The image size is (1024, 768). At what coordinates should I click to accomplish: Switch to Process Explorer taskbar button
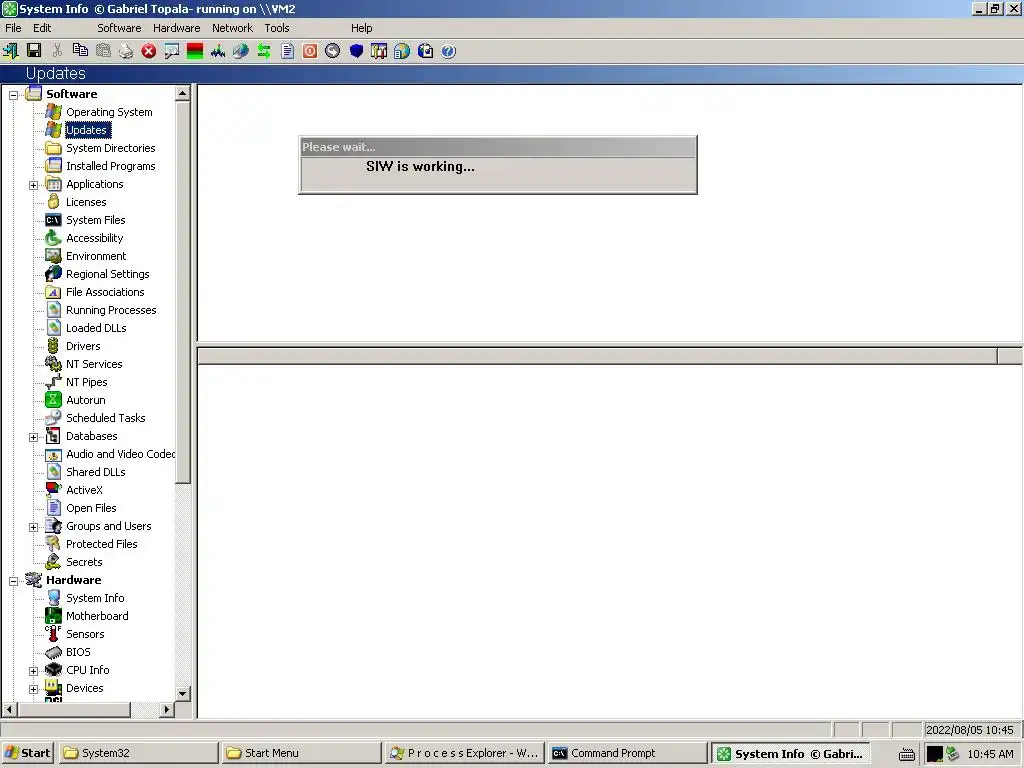point(464,753)
